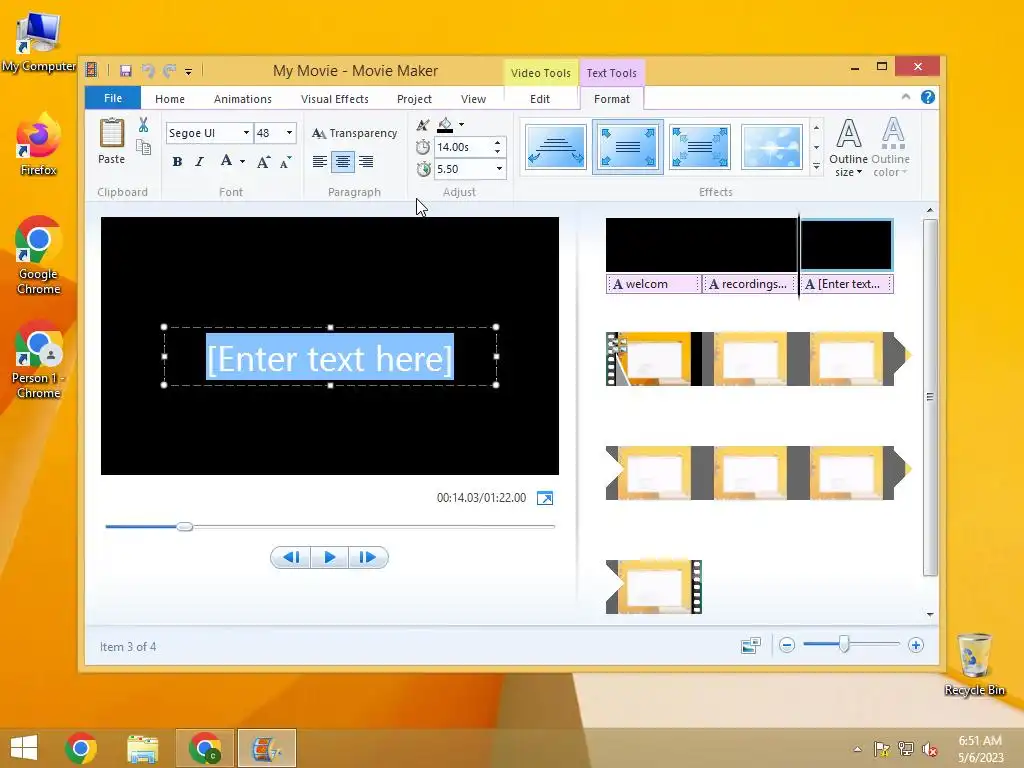This screenshot has width=1024, height=768.
Task: Open the Help question mark icon
Action: coord(927,97)
